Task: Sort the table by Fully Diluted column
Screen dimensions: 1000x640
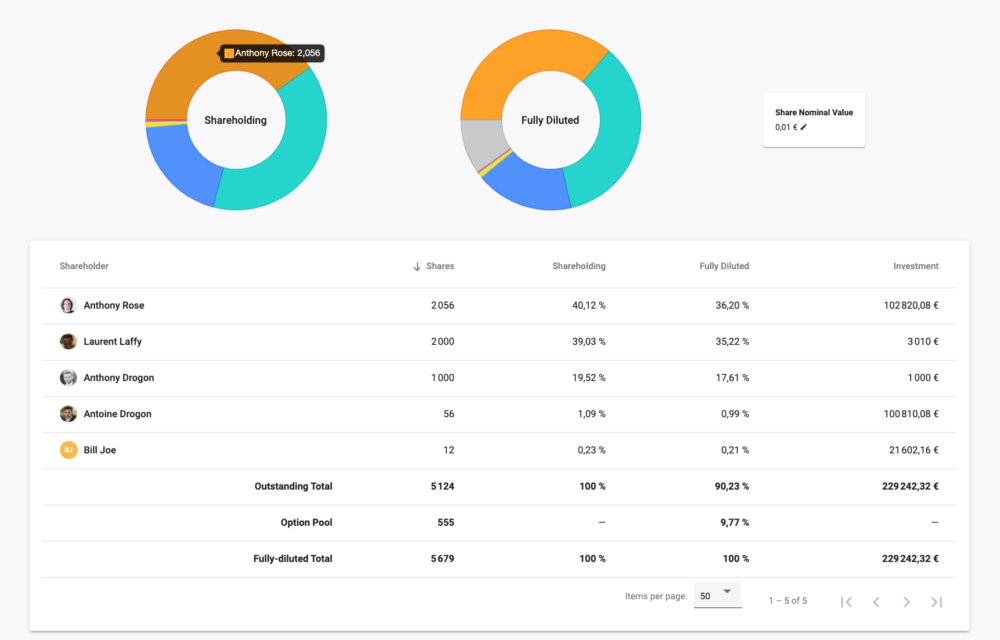Action: tap(724, 266)
